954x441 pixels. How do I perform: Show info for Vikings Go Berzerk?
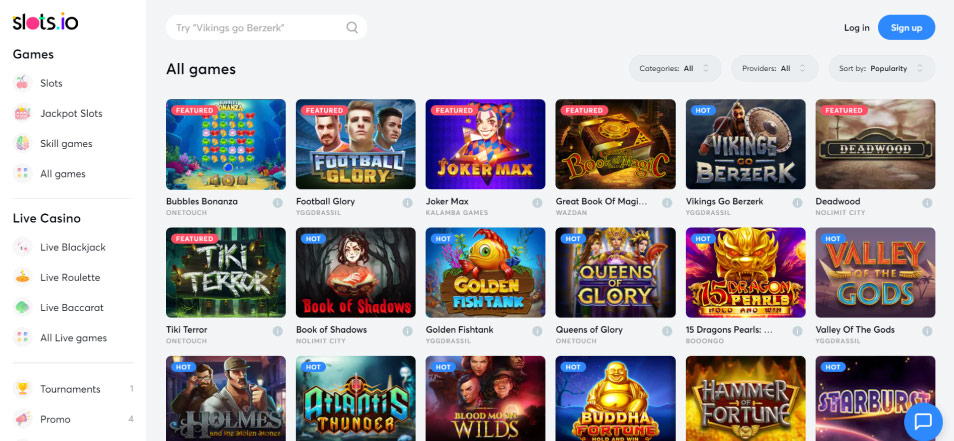click(x=797, y=203)
